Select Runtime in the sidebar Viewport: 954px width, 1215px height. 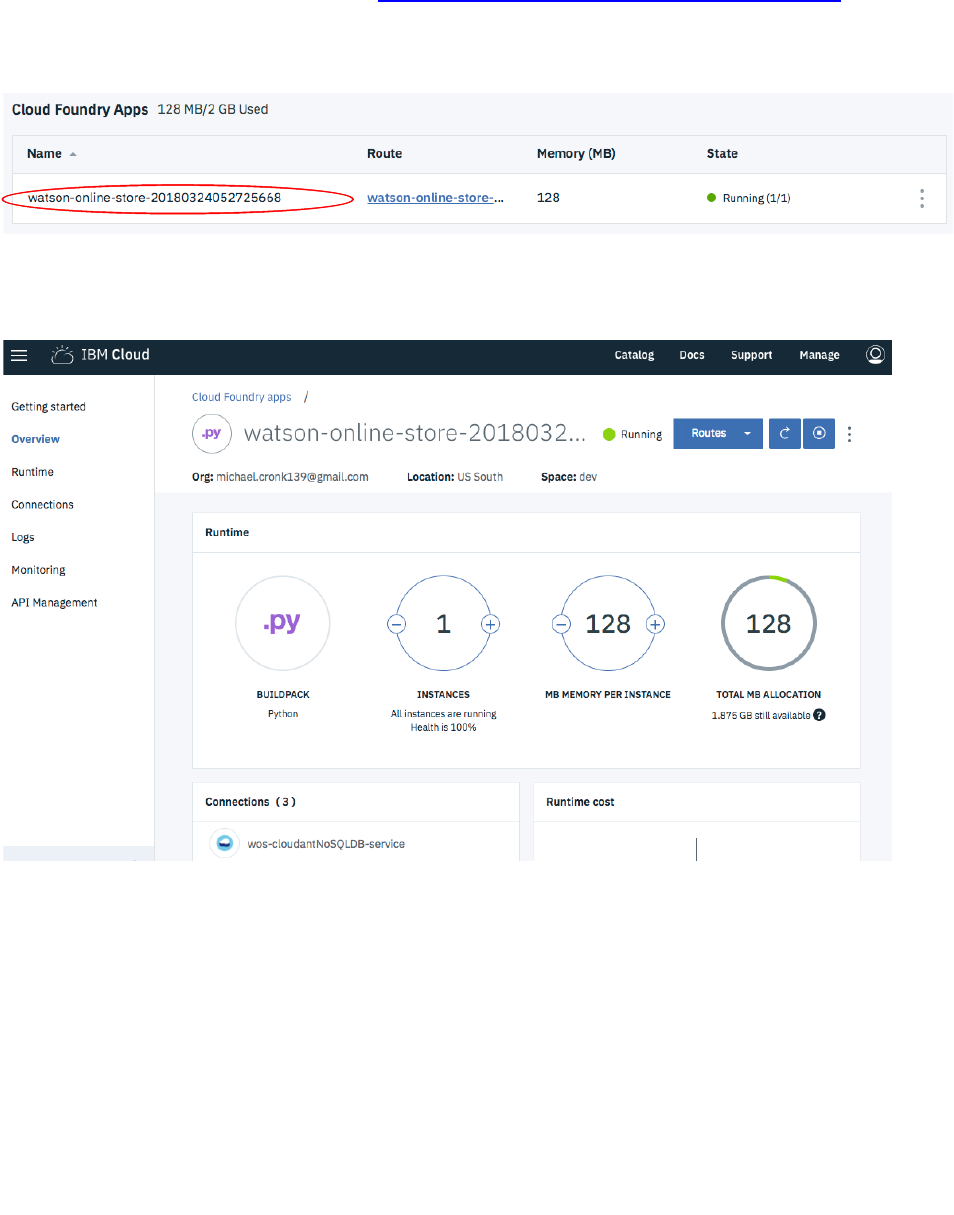click(32, 472)
